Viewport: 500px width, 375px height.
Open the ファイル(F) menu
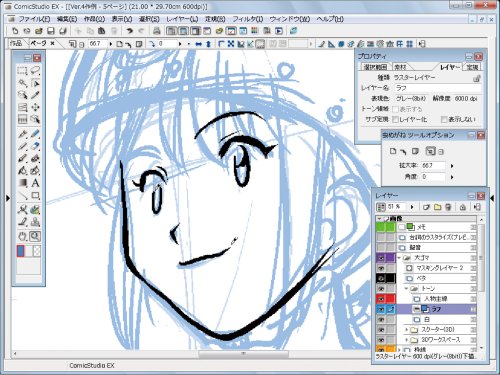tap(34, 19)
